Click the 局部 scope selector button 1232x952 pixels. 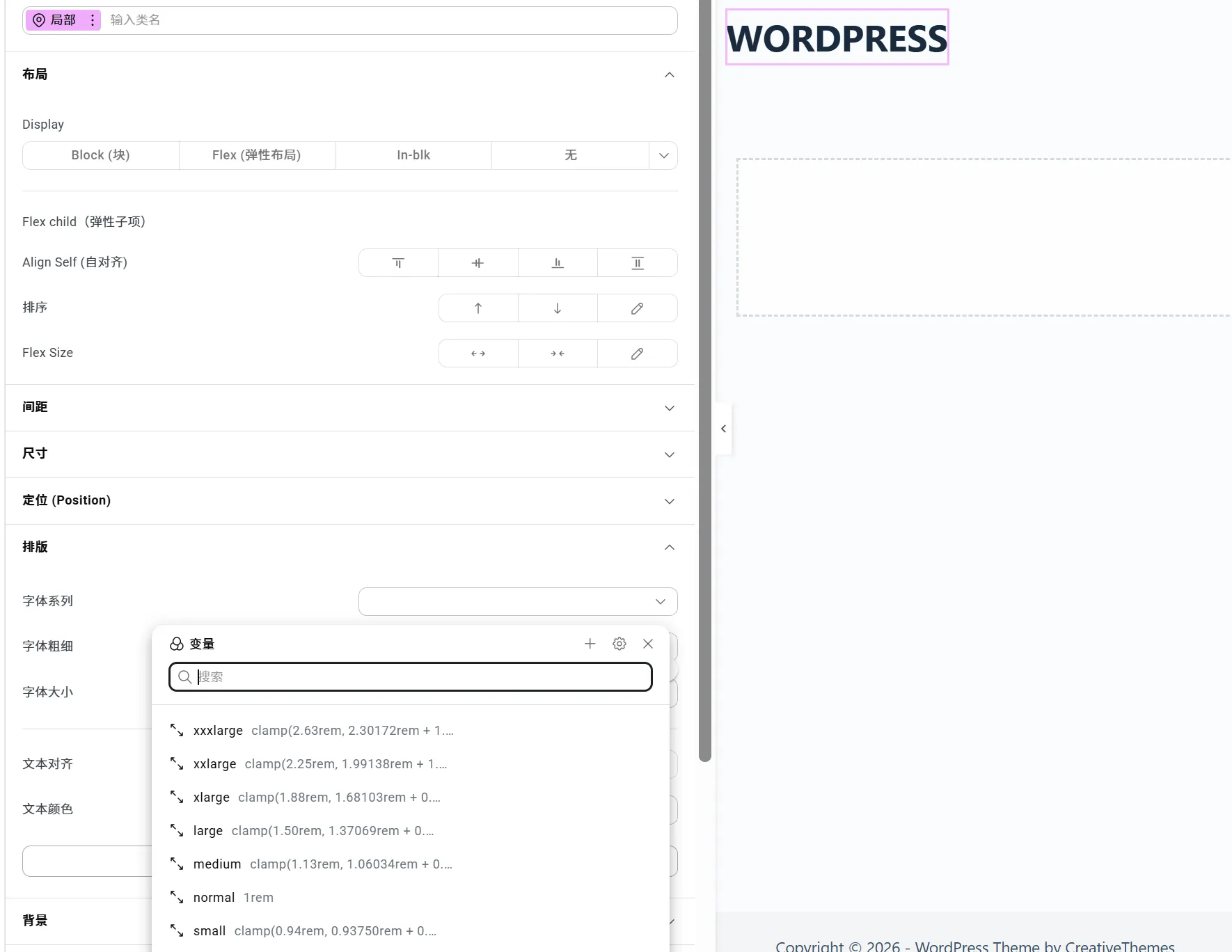[x=56, y=20]
